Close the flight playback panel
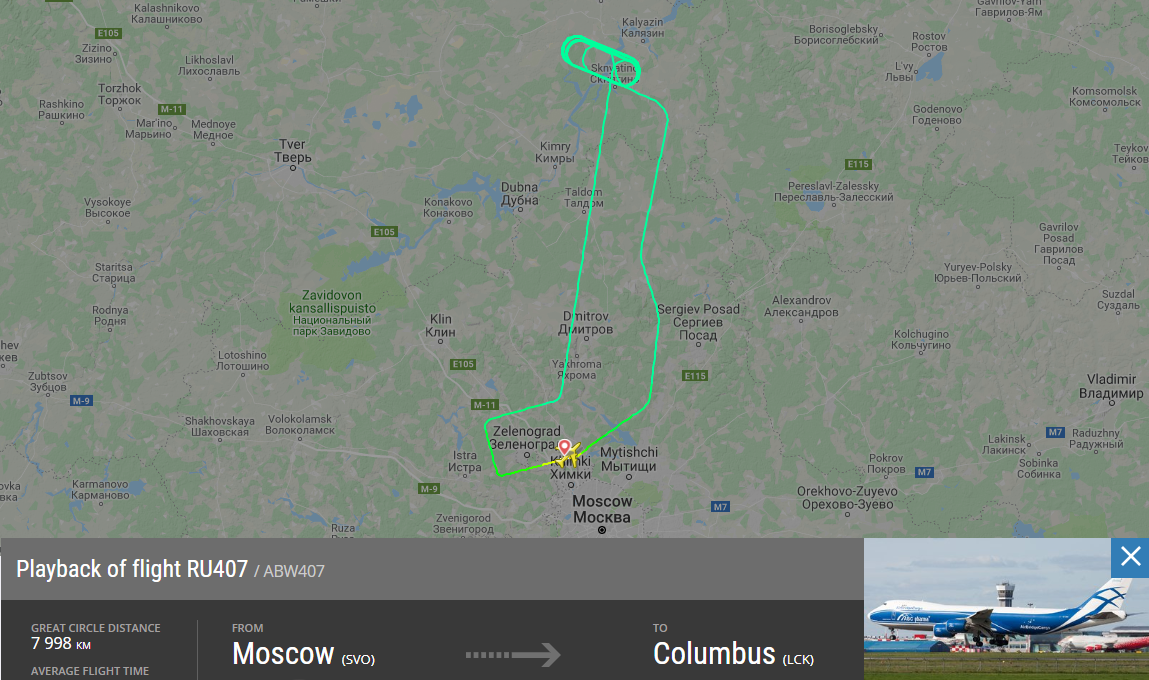This screenshot has width=1149, height=680. coord(1130,557)
